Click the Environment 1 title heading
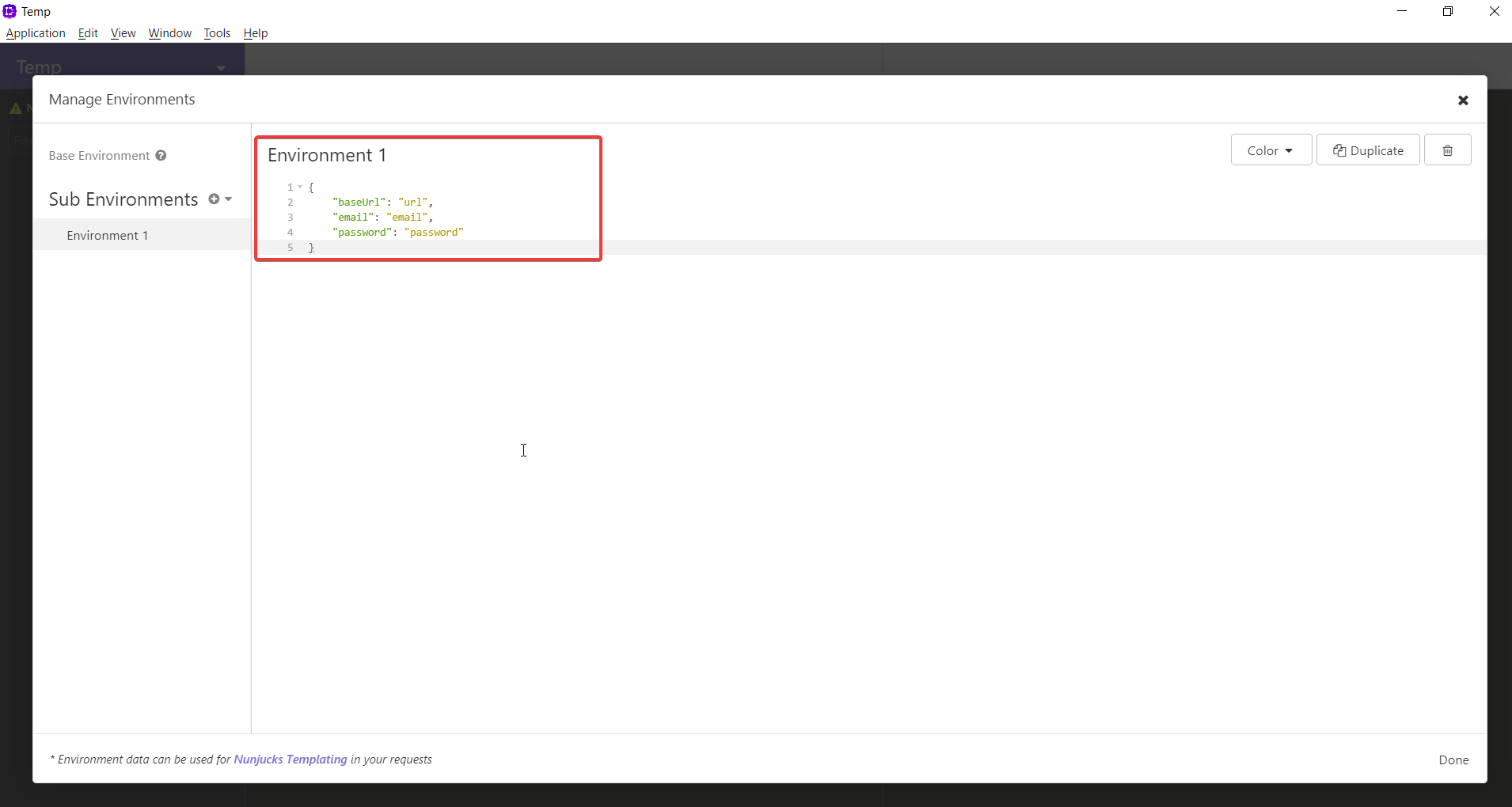Viewport: 1512px width, 807px height. [327, 155]
